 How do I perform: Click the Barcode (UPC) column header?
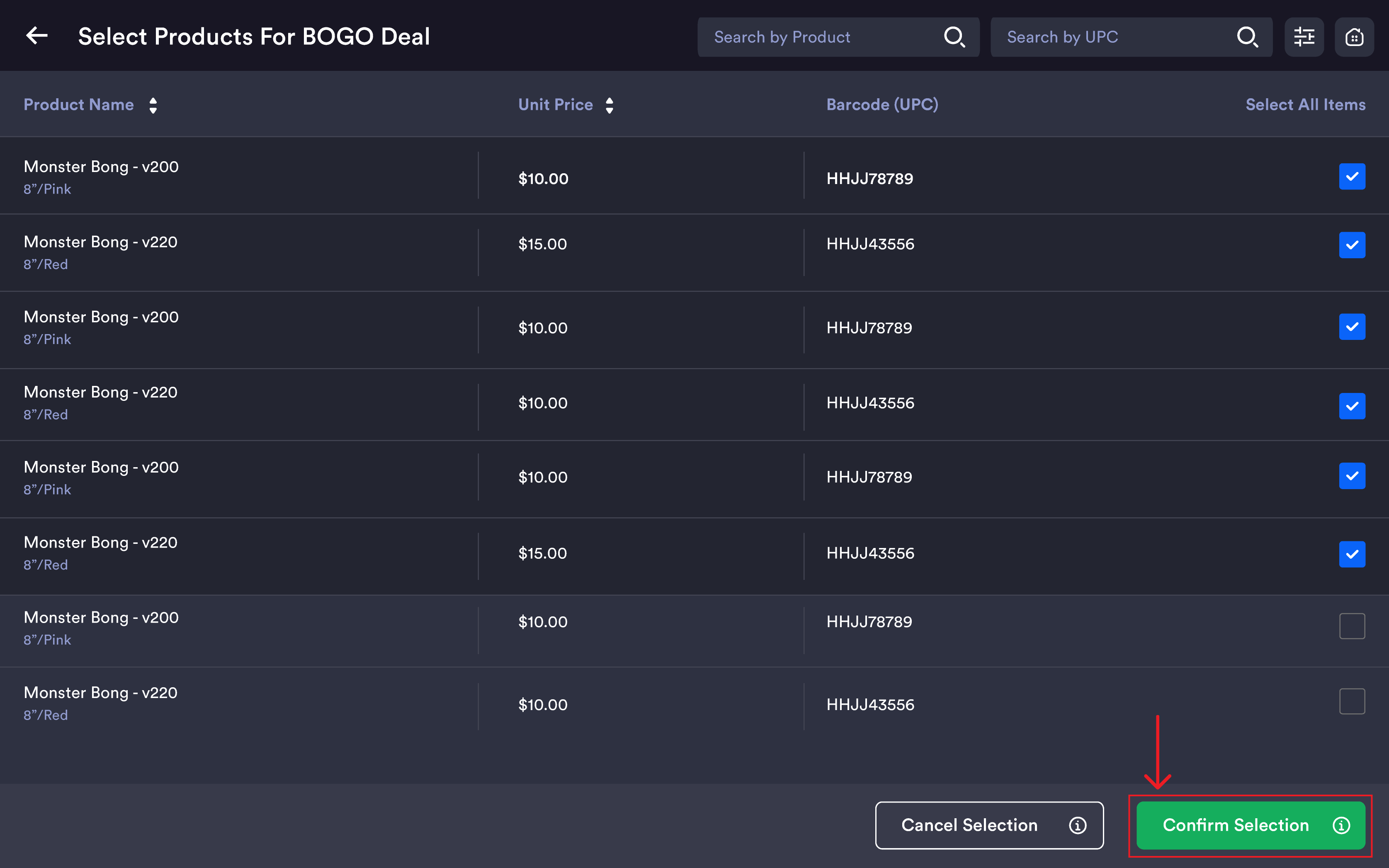click(x=882, y=104)
